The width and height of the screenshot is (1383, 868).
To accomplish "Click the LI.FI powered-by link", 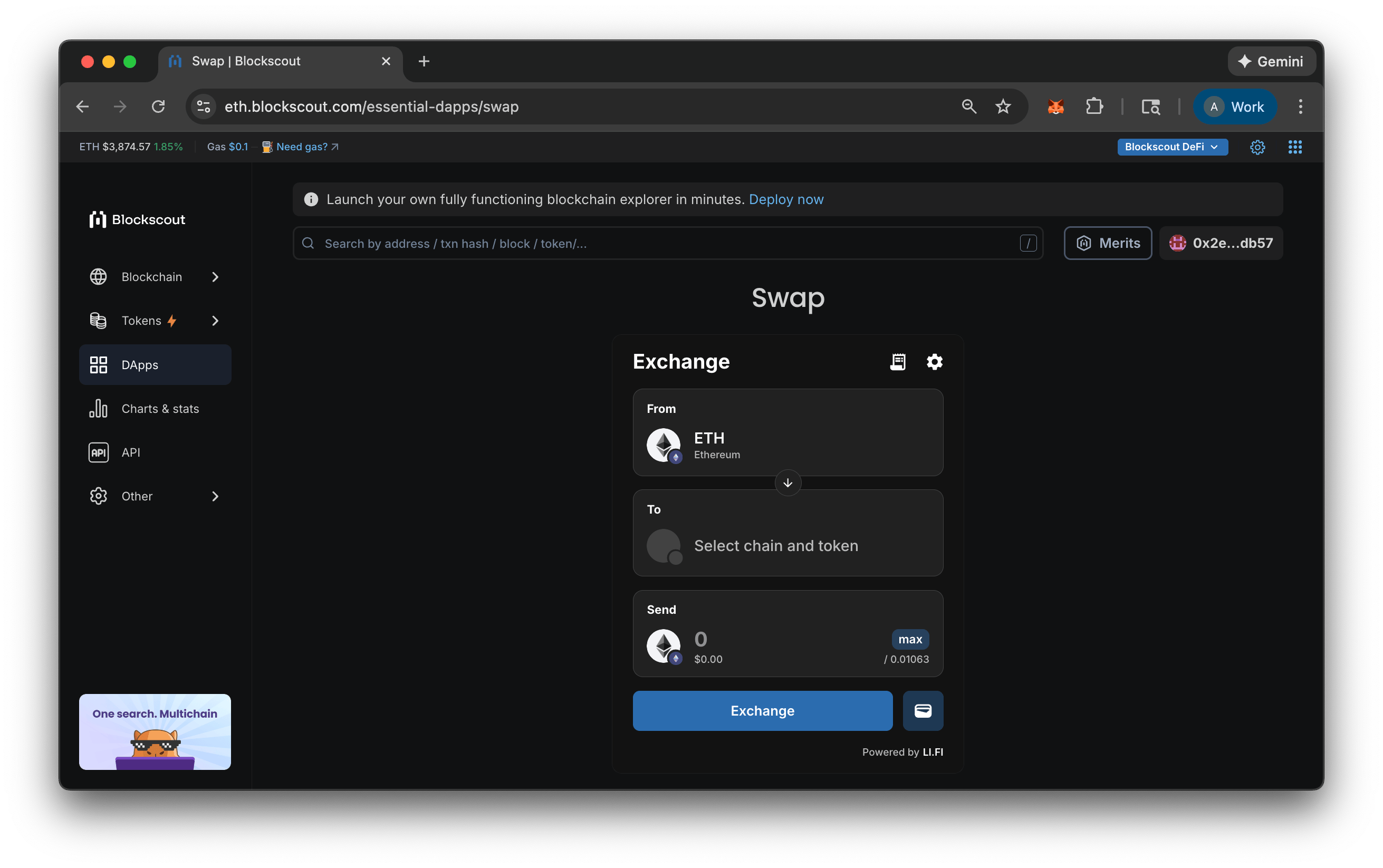I will click(933, 752).
